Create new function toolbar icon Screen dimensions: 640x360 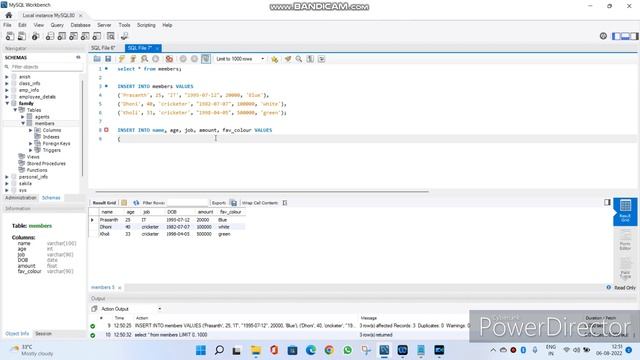(97, 36)
